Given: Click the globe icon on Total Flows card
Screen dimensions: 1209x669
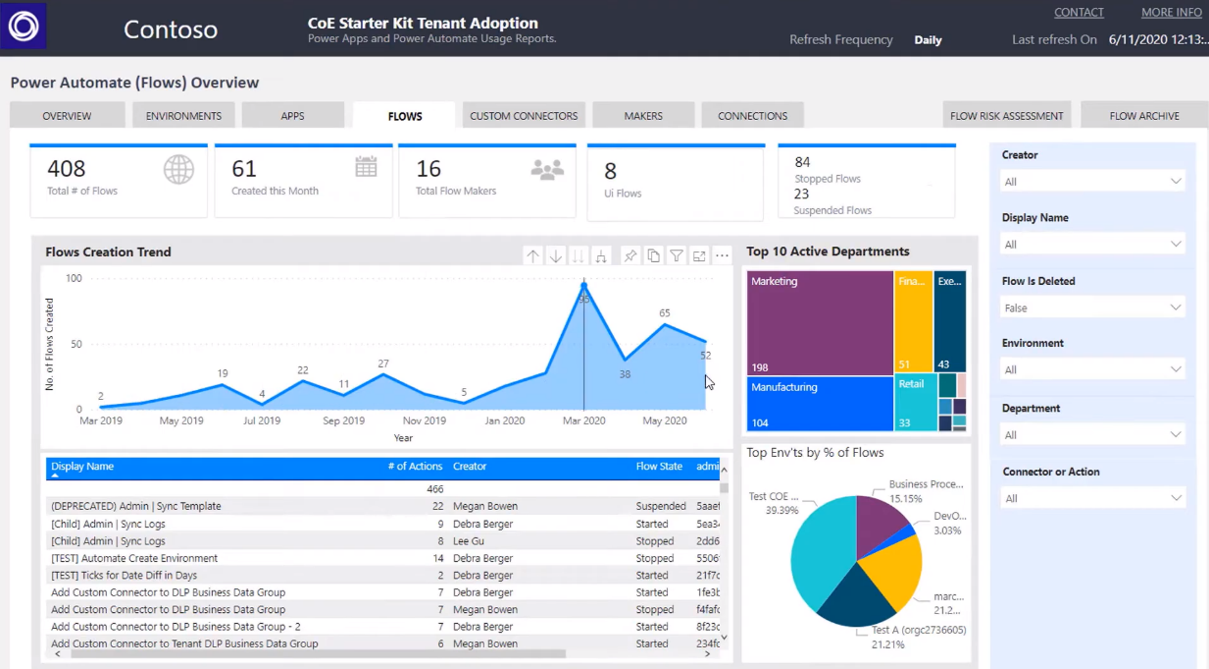Looking at the screenshot, I should pyautogui.click(x=178, y=170).
